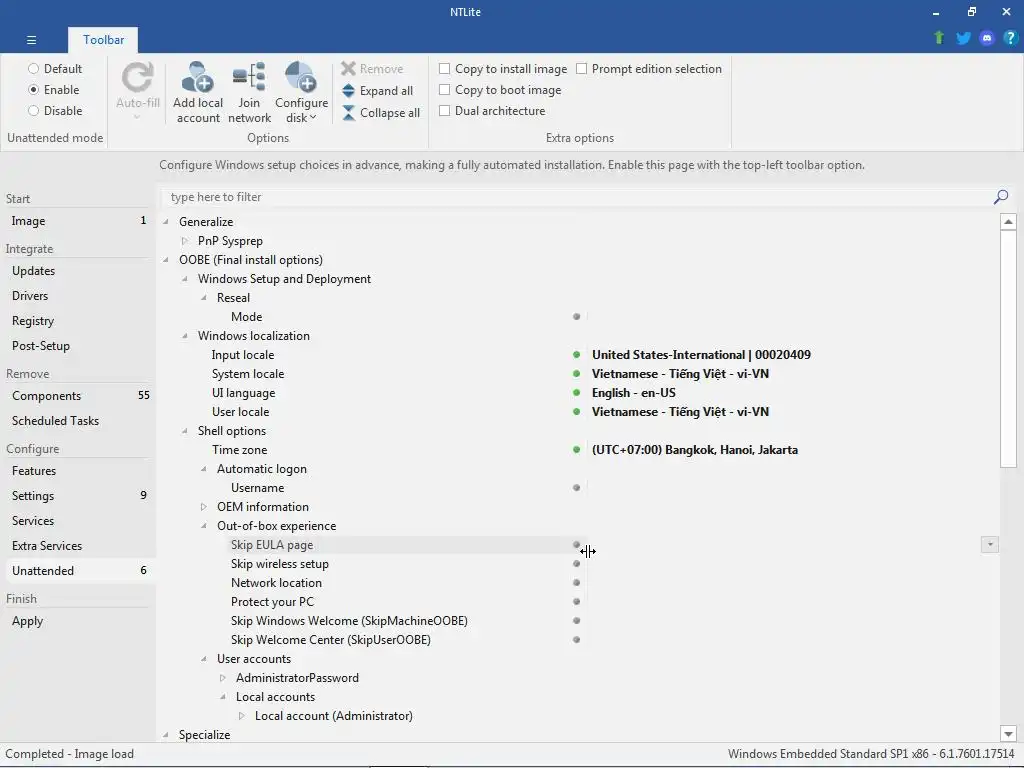The width and height of the screenshot is (1024, 768).
Task: Open the Discord icon link
Action: tap(987, 38)
